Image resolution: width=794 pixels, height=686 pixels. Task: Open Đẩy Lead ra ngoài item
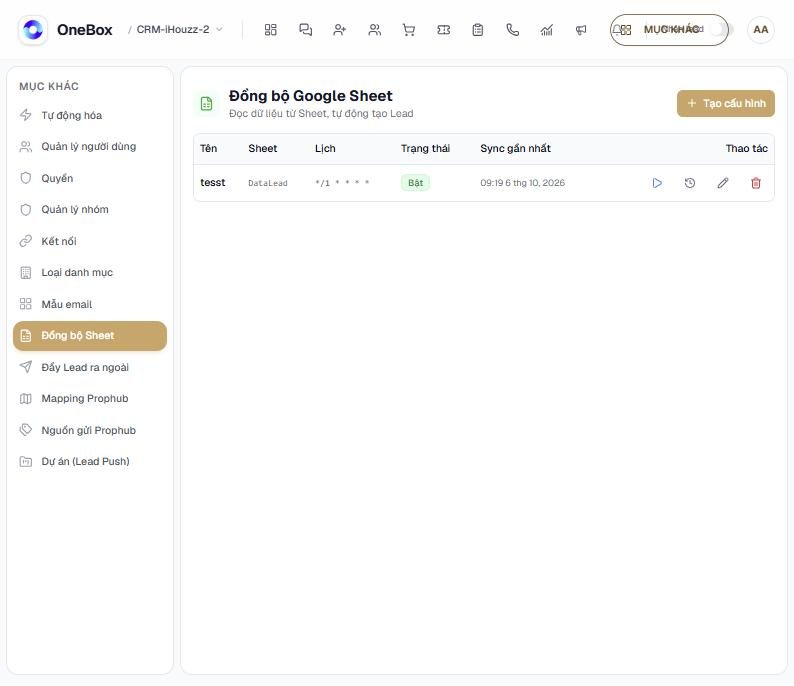pyautogui.click(x=90, y=367)
